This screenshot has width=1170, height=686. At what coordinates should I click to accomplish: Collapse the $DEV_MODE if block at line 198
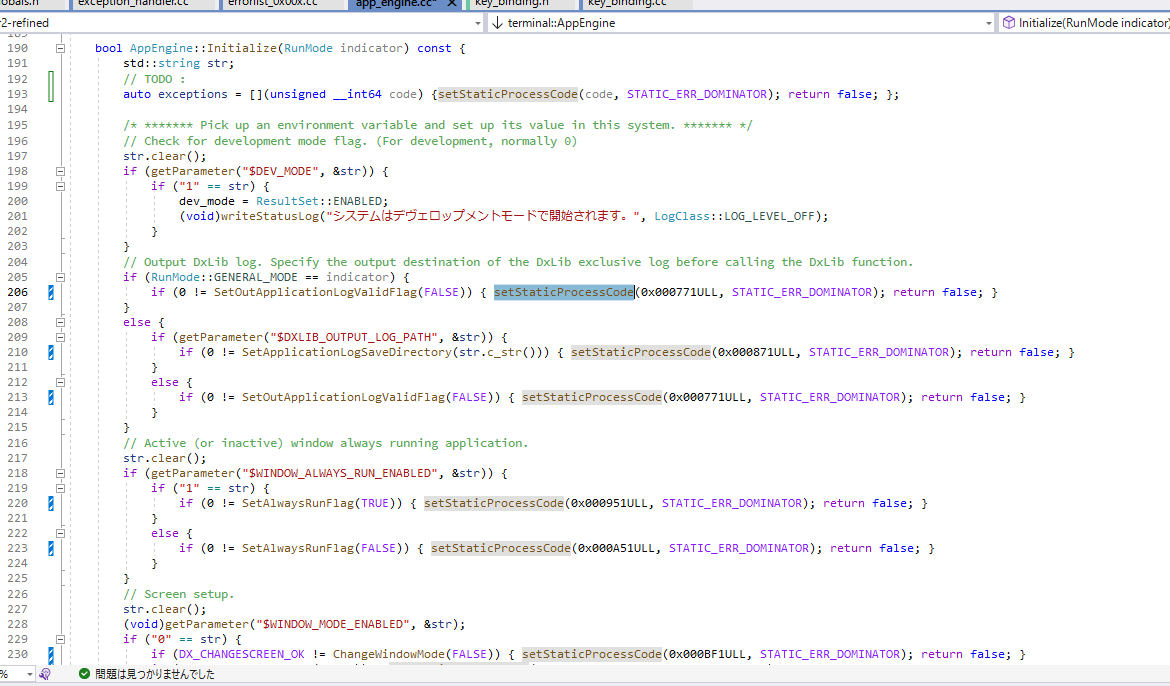[x=60, y=172]
